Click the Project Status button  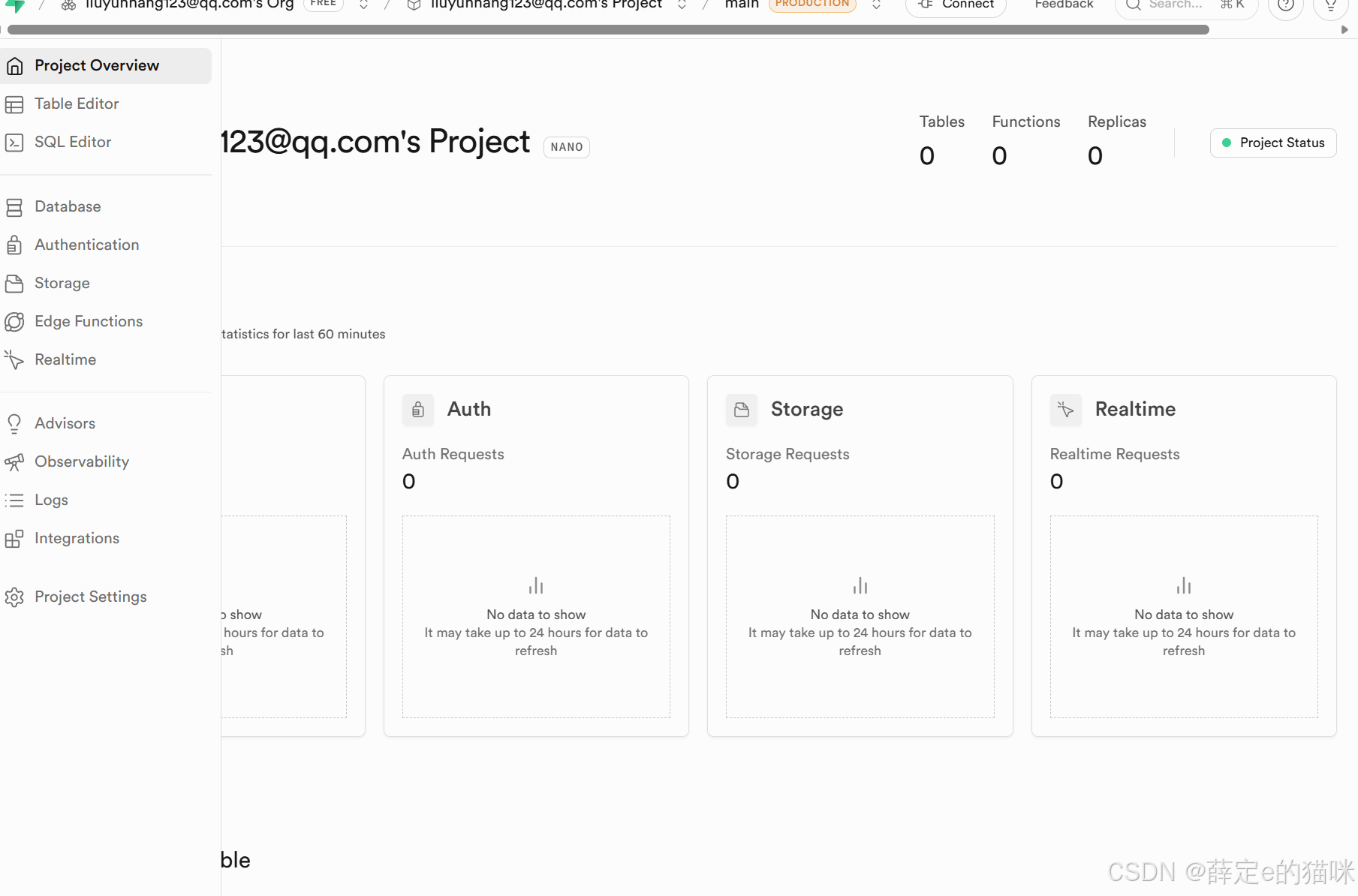[x=1273, y=143]
